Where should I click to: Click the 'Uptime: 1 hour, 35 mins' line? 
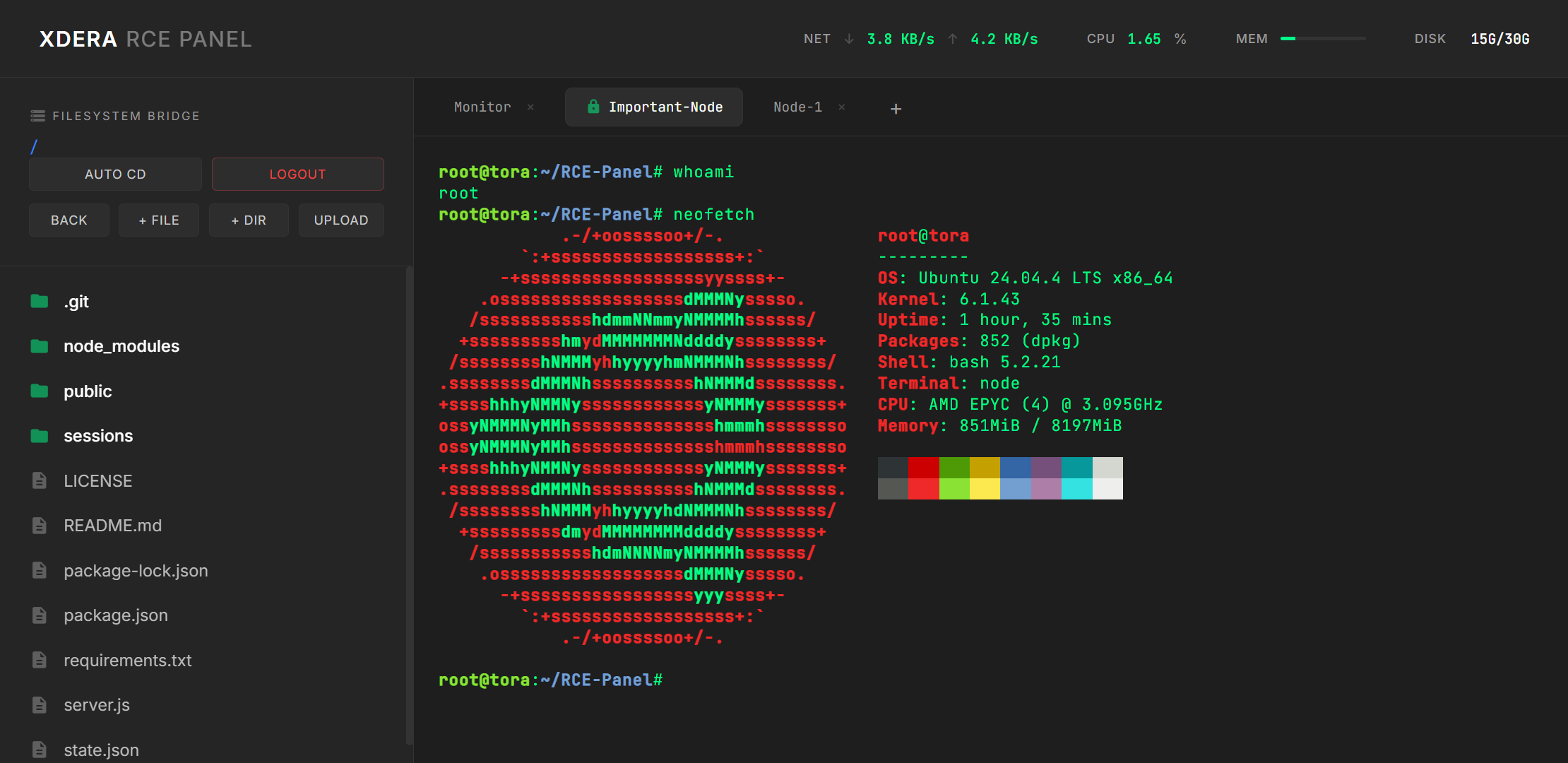point(994,320)
